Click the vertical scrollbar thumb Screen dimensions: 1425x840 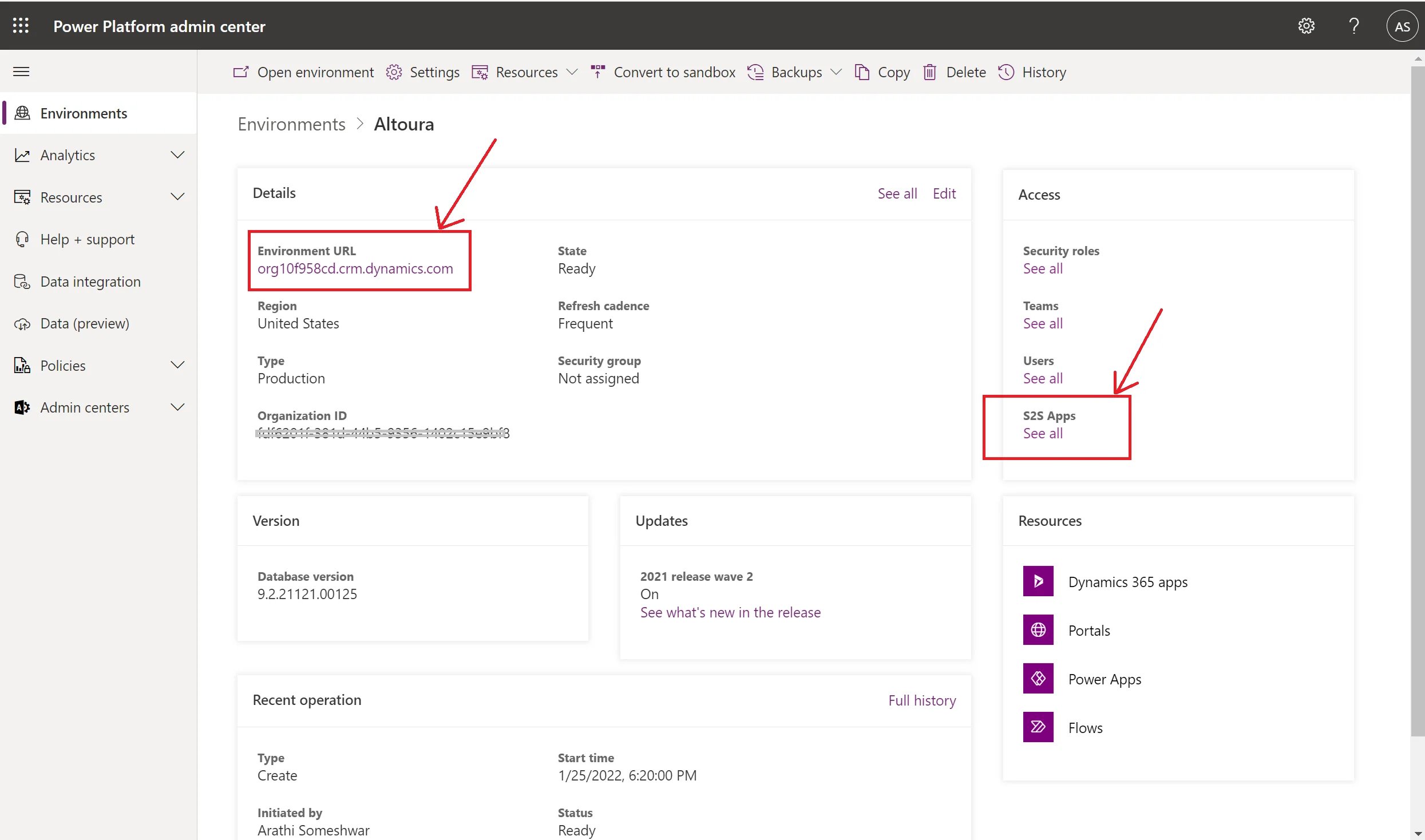[x=1418, y=401]
